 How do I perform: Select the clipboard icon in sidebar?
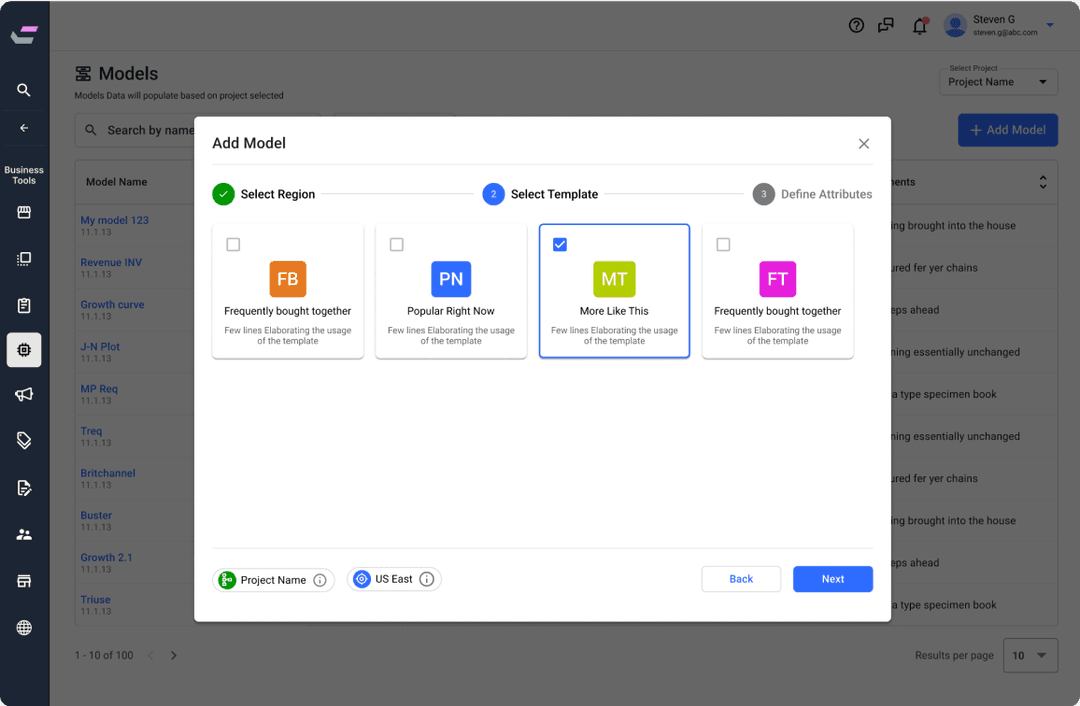[x=23, y=305]
